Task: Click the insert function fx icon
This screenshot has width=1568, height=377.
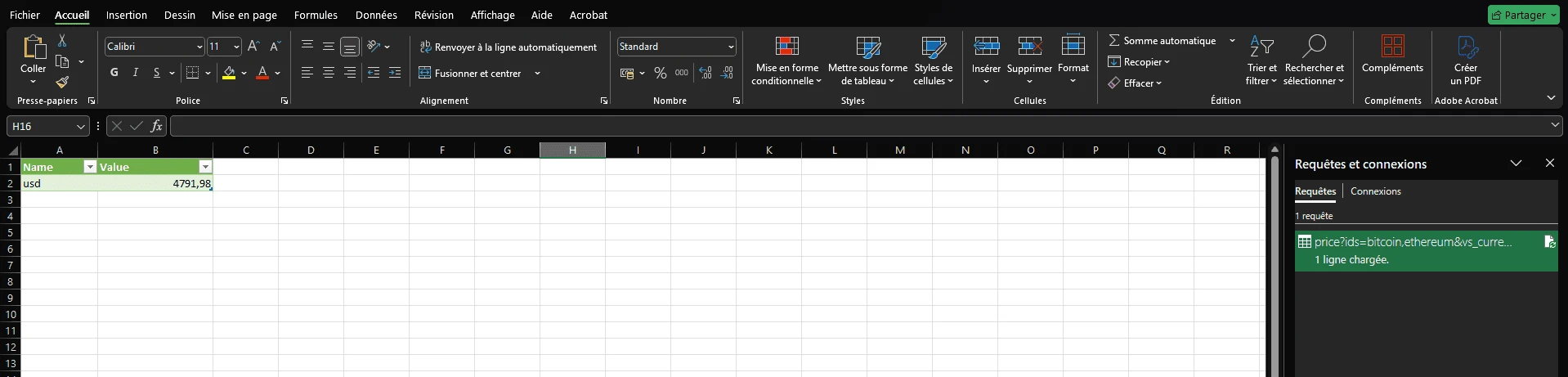Action: tap(156, 126)
